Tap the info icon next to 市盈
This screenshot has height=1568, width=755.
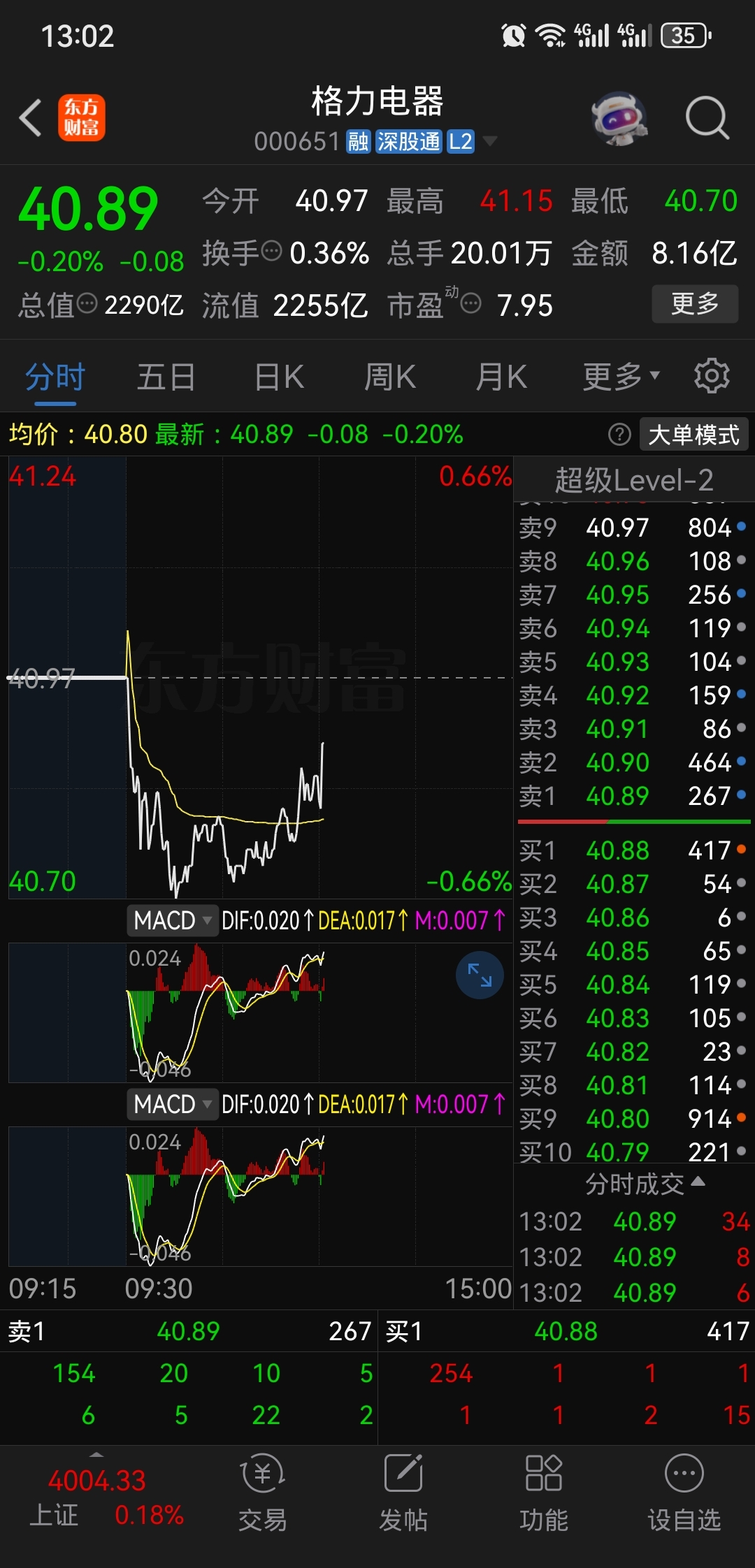click(472, 303)
